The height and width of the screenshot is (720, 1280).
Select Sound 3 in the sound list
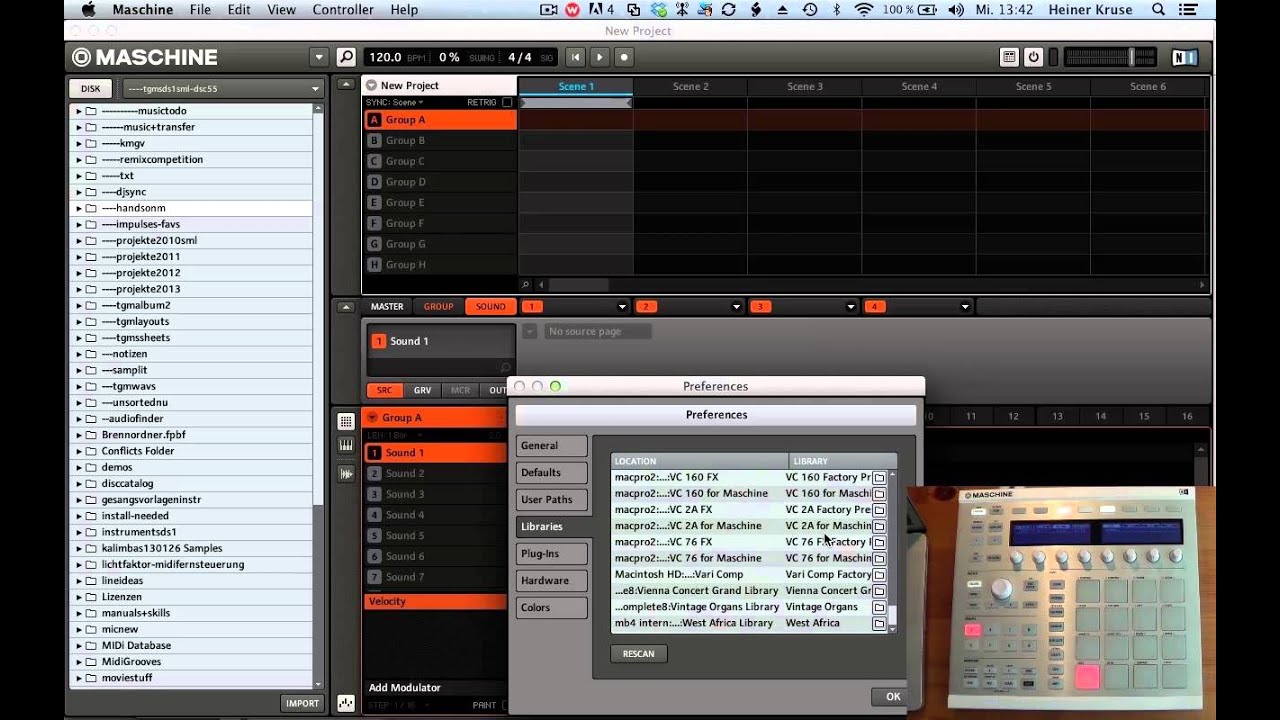(436, 494)
